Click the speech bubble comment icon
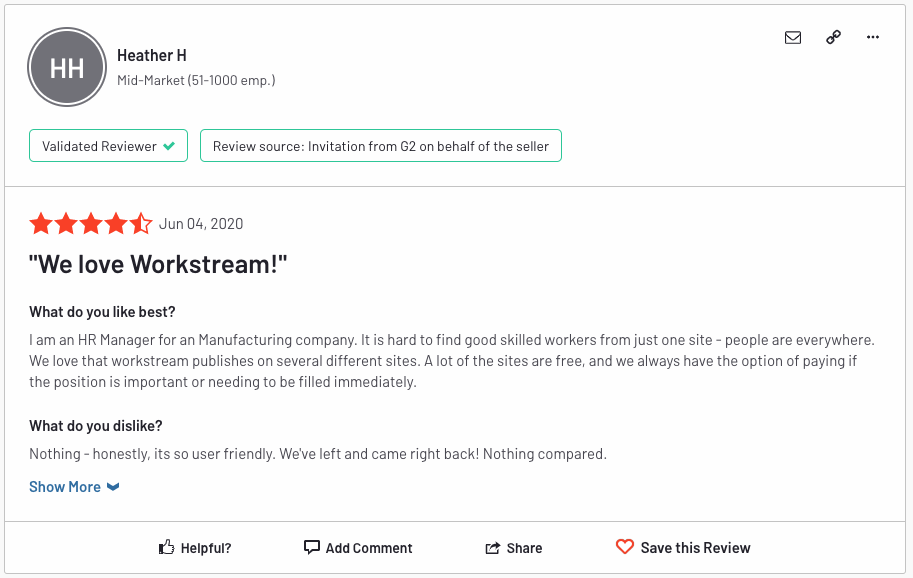 (312, 547)
